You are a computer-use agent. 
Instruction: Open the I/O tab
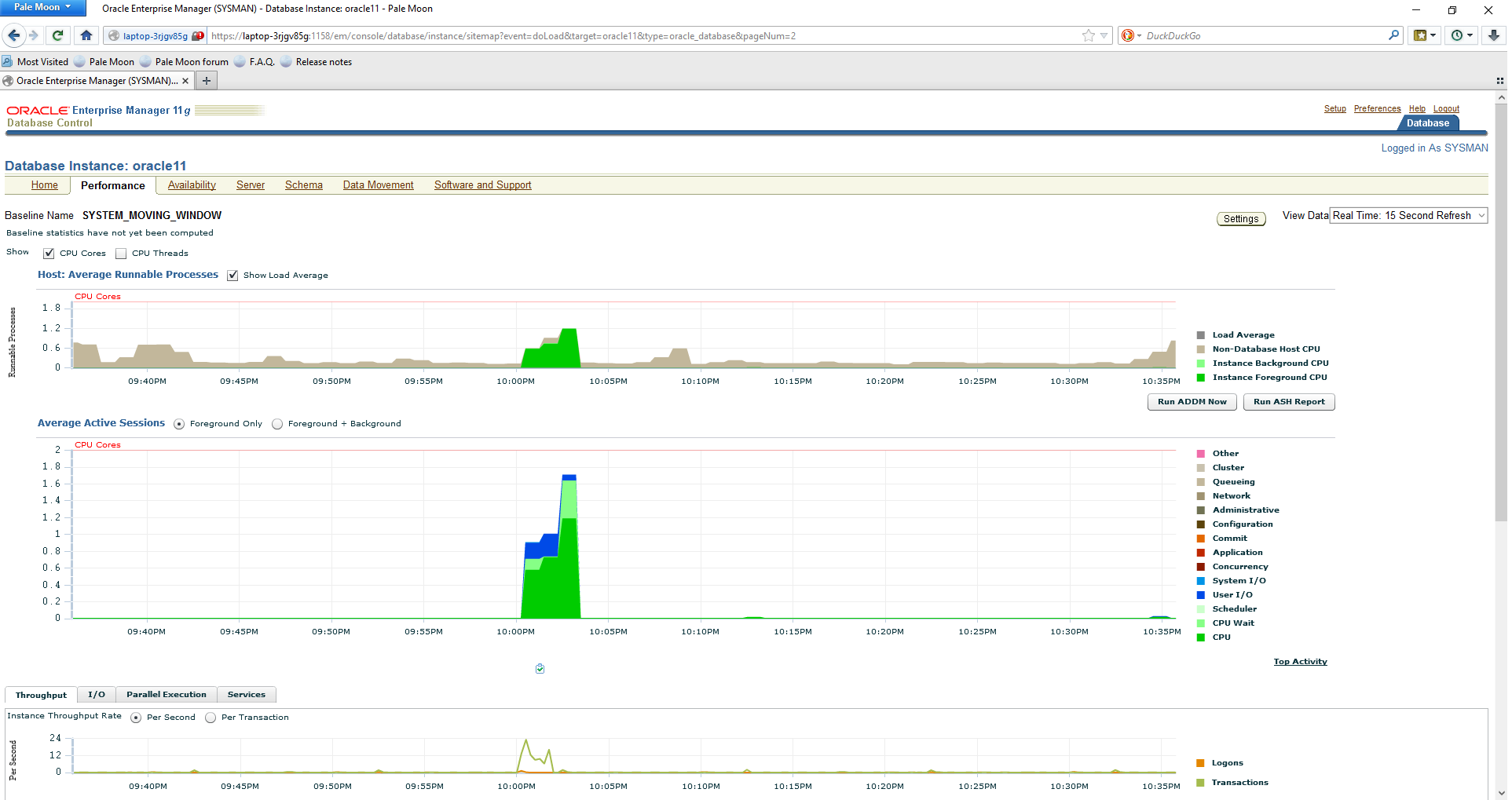pos(97,695)
